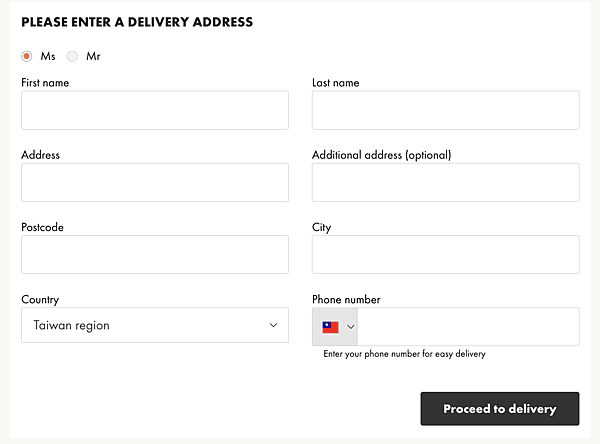This screenshot has width=600, height=444.
Task: Click the Please Enter a Delivery Address heading
Action: (x=137, y=22)
